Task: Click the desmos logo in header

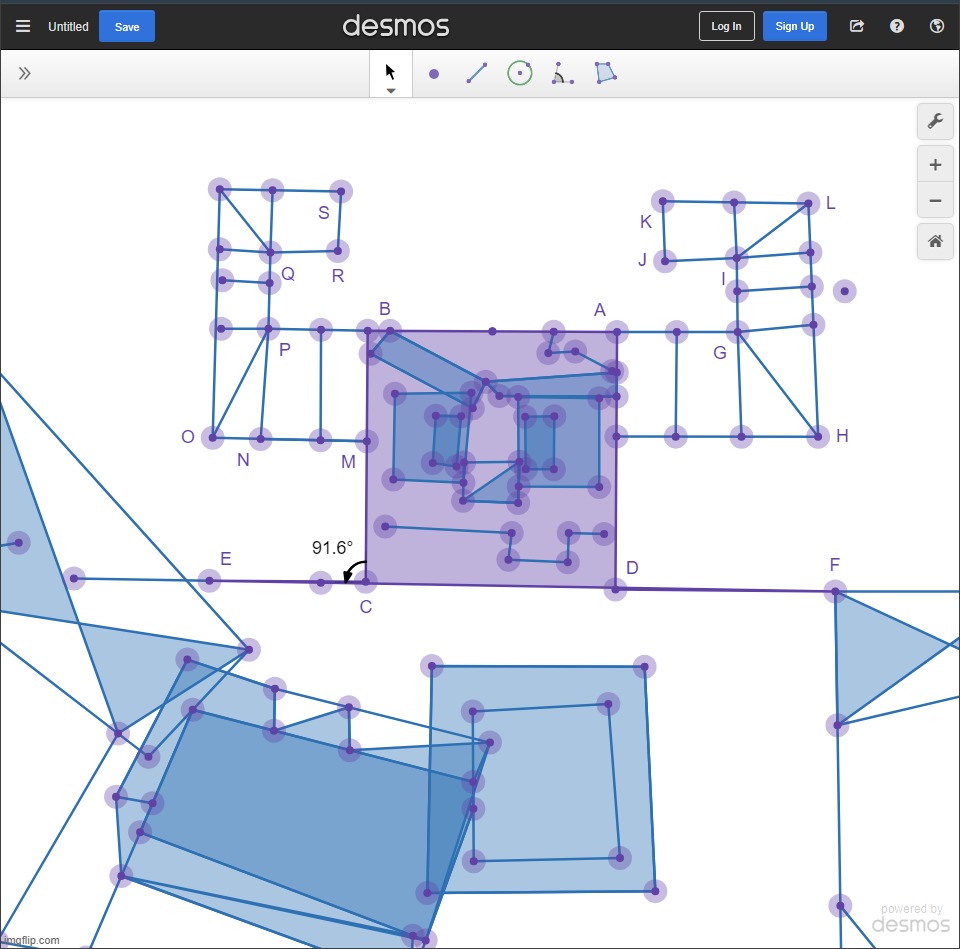Action: (x=396, y=26)
